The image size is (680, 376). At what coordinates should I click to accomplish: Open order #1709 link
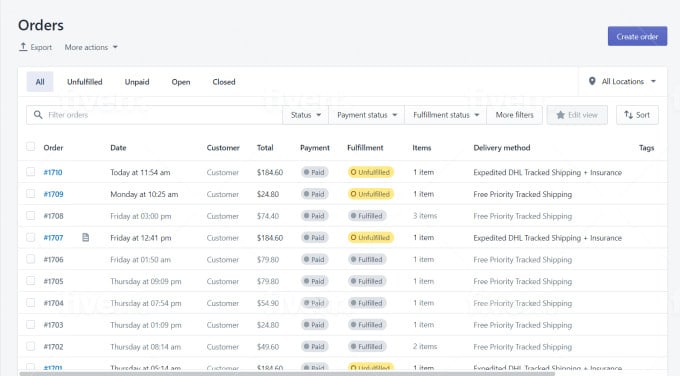[53, 194]
